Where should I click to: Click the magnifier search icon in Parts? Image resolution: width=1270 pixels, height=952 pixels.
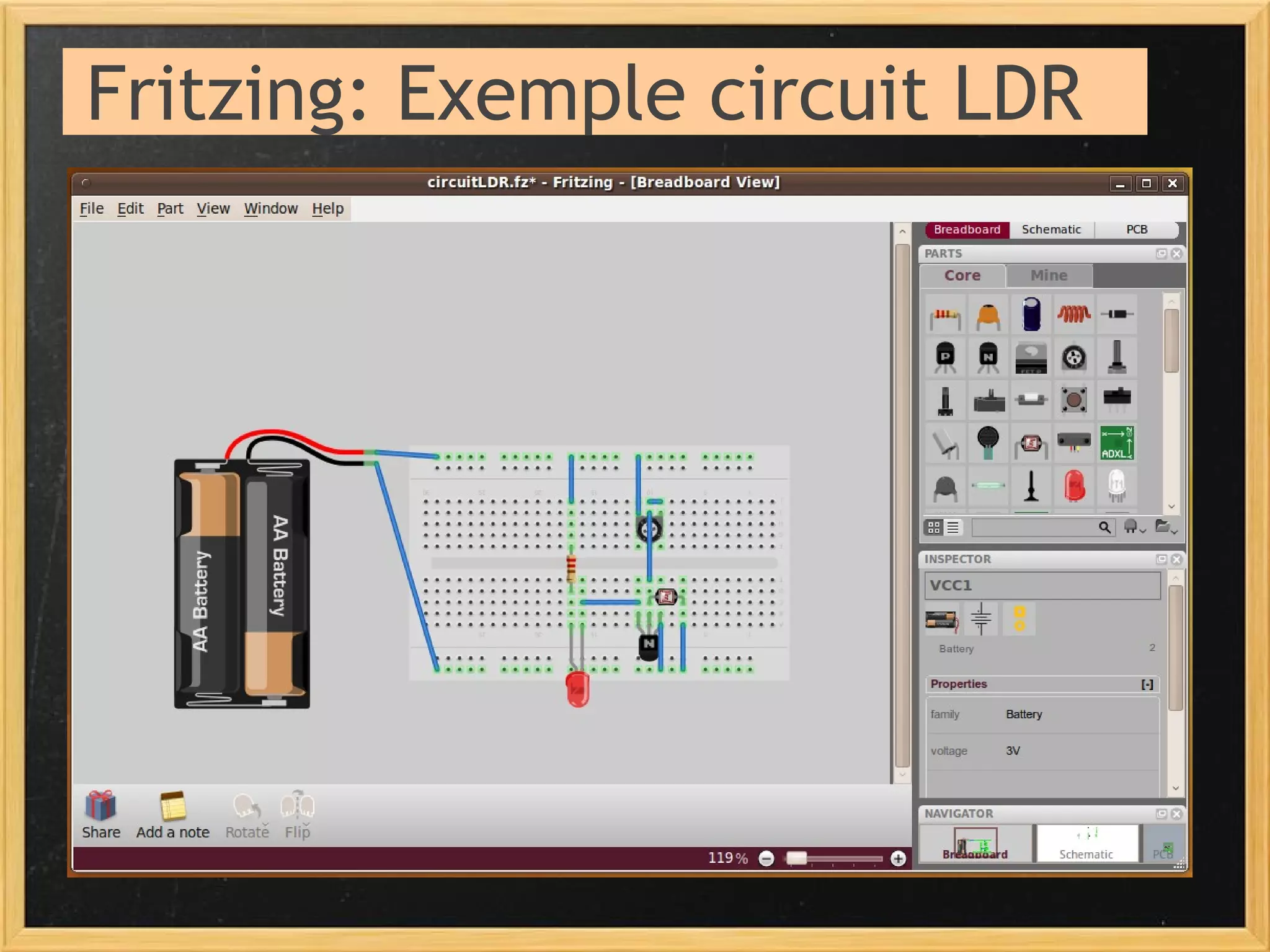pos(1105,527)
